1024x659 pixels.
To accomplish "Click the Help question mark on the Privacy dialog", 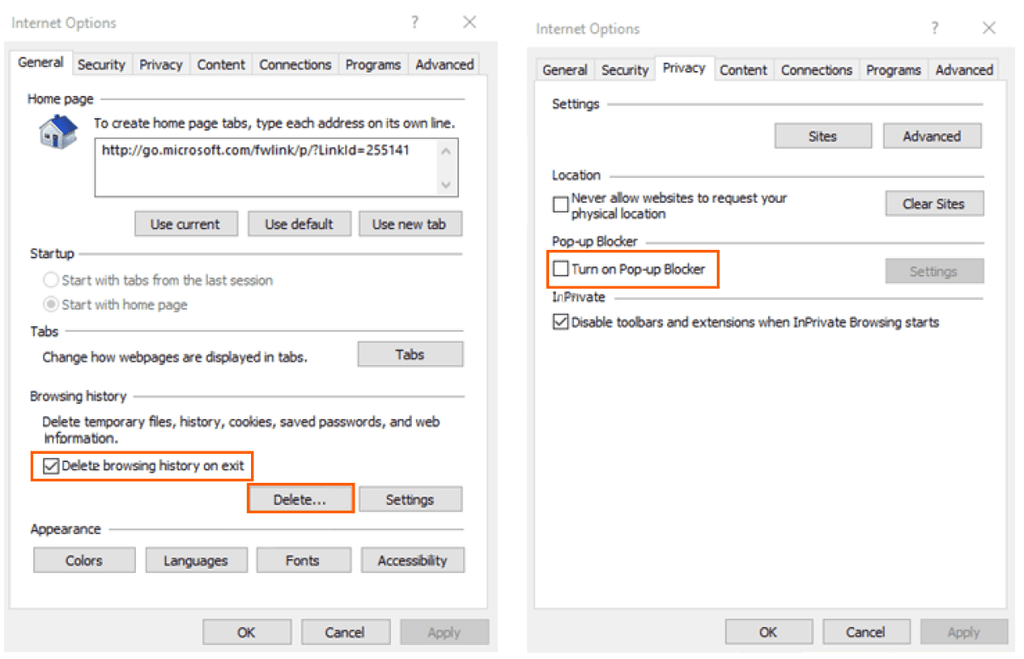I will [x=934, y=29].
